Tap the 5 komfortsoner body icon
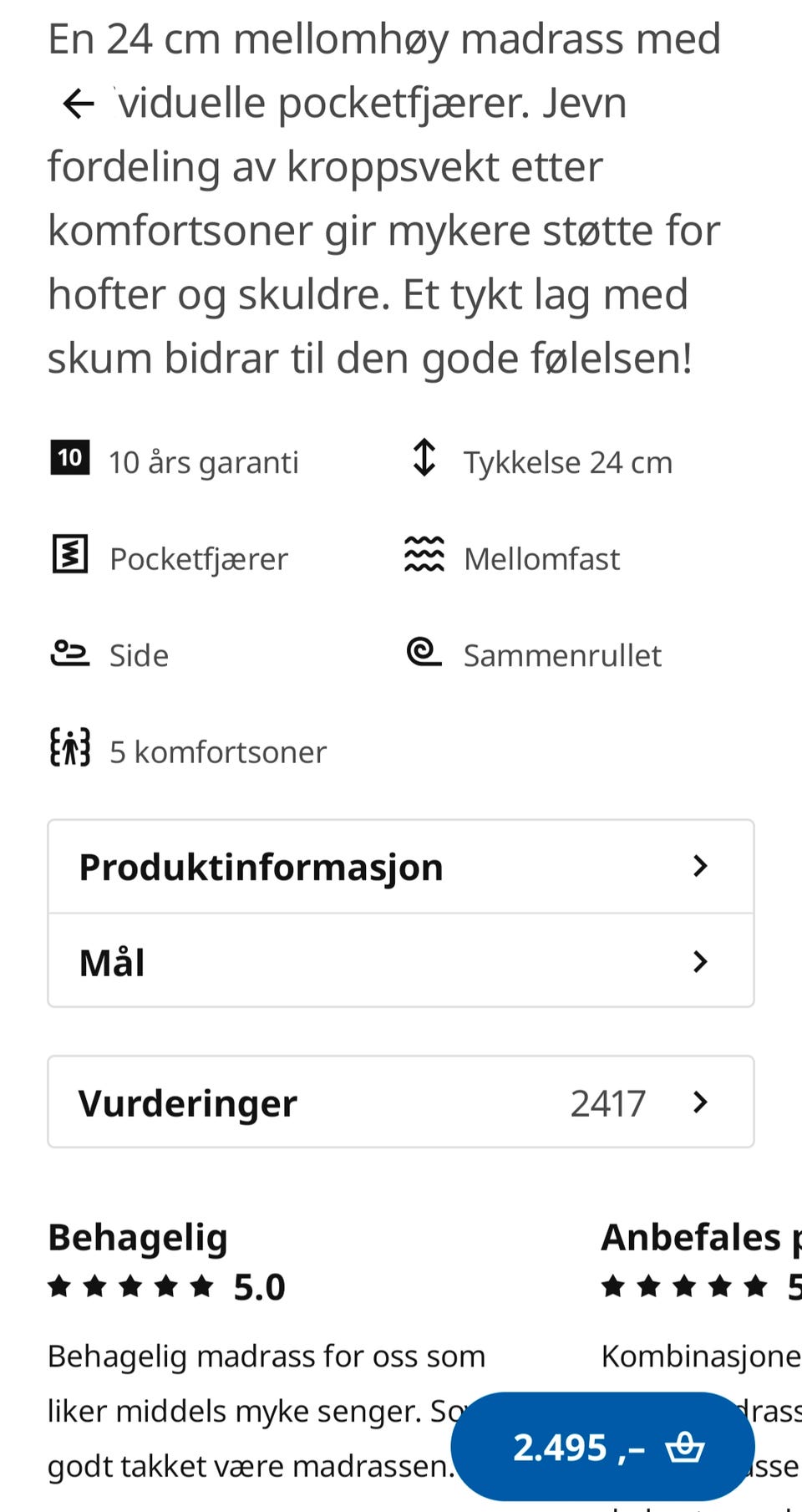 click(x=70, y=747)
